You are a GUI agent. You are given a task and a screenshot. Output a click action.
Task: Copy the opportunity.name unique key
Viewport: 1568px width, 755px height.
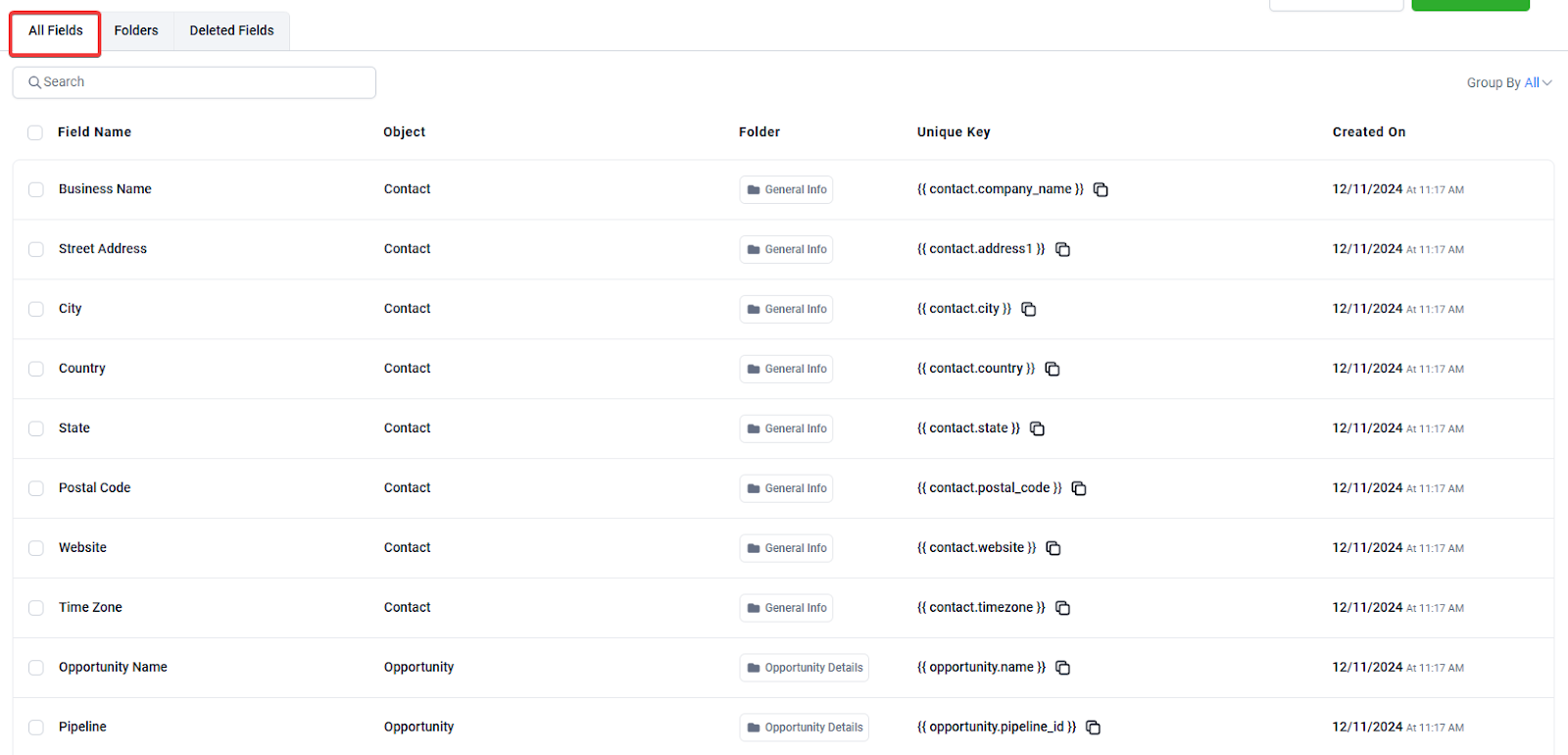[1062, 668]
